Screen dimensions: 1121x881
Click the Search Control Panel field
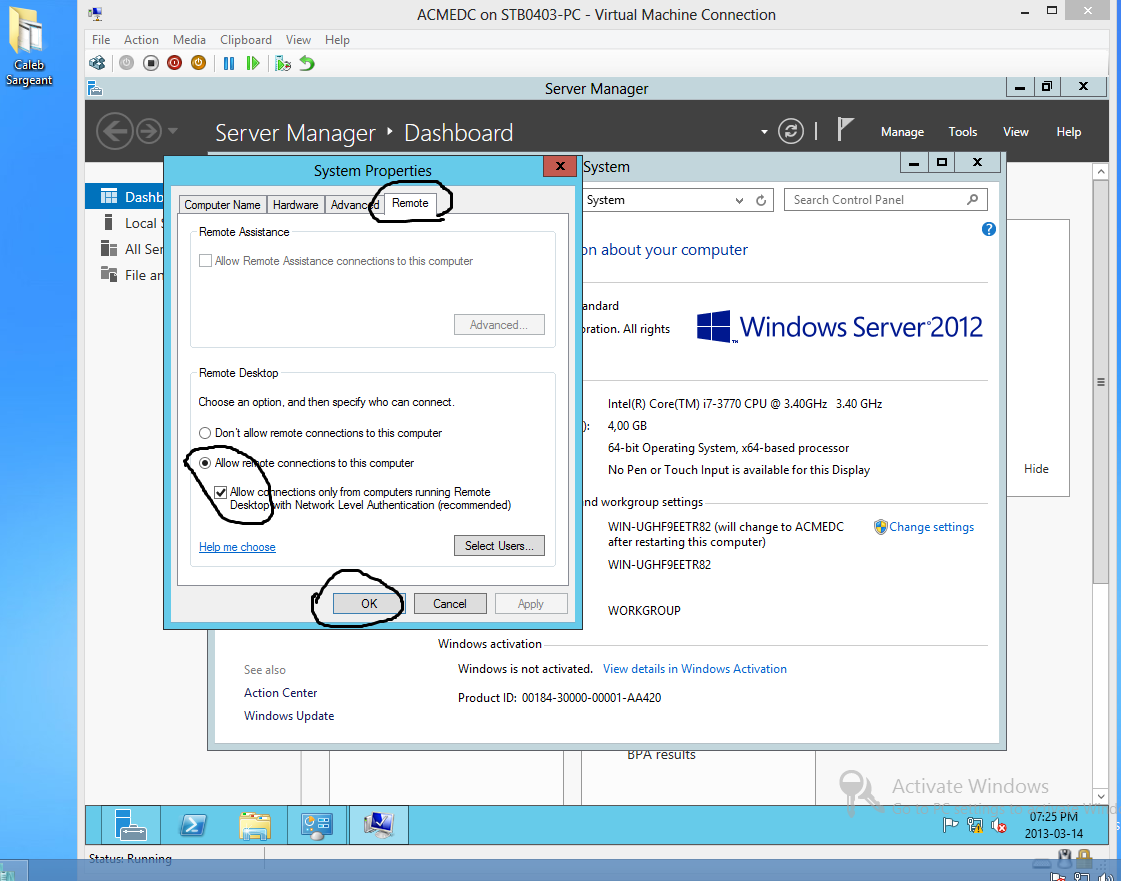click(x=885, y=200)
